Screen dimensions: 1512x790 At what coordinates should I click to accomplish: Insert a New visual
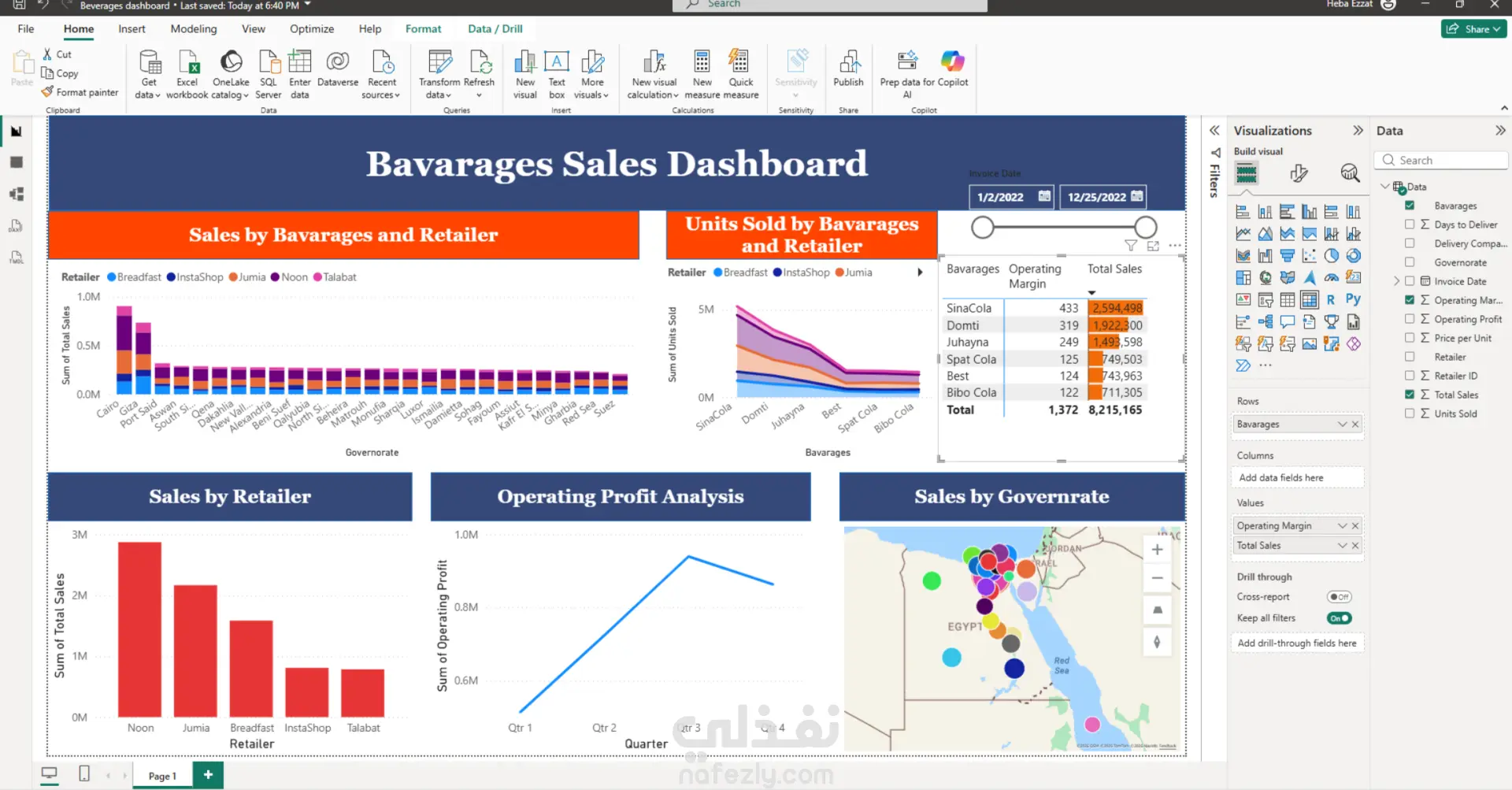click(x=525, y=74)
